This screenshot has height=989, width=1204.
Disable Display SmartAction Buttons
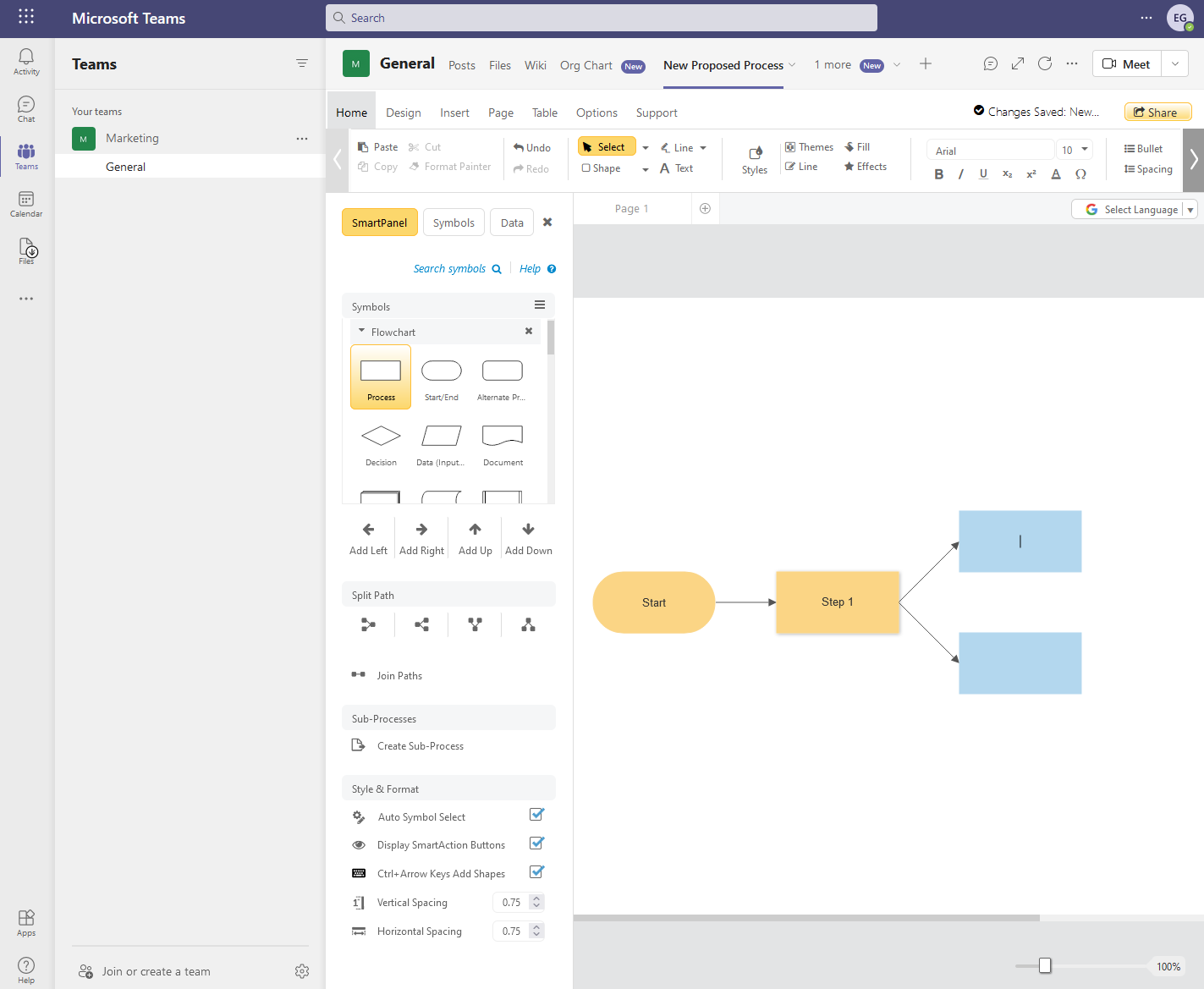point(536,843)
